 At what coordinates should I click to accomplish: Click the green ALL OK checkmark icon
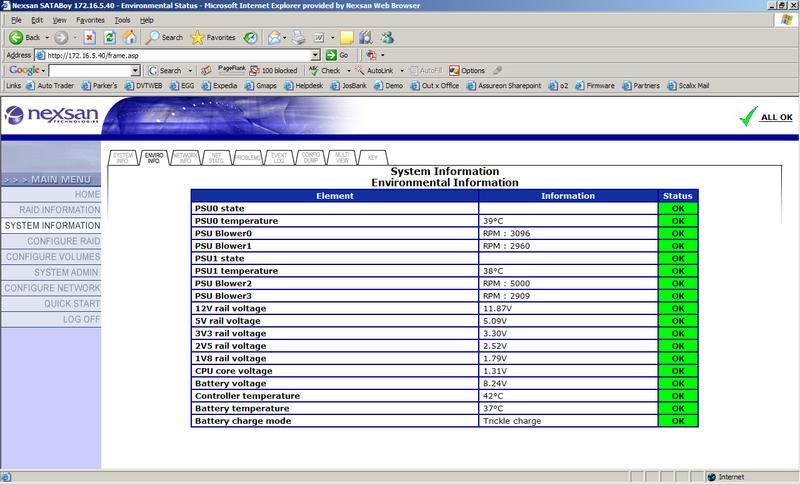pyautogui.click(x=748, y=116)
